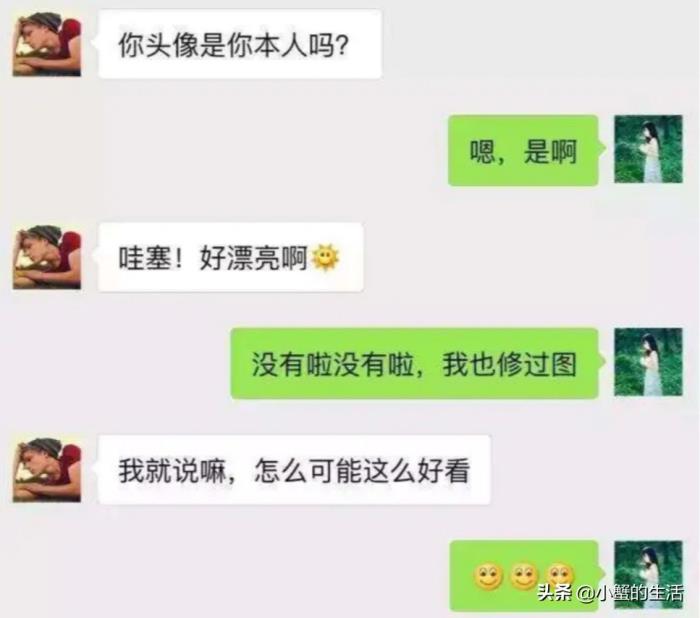Click the first smiley emoji
This screenshot has width=700, height=618.
(x=488, y=576)
